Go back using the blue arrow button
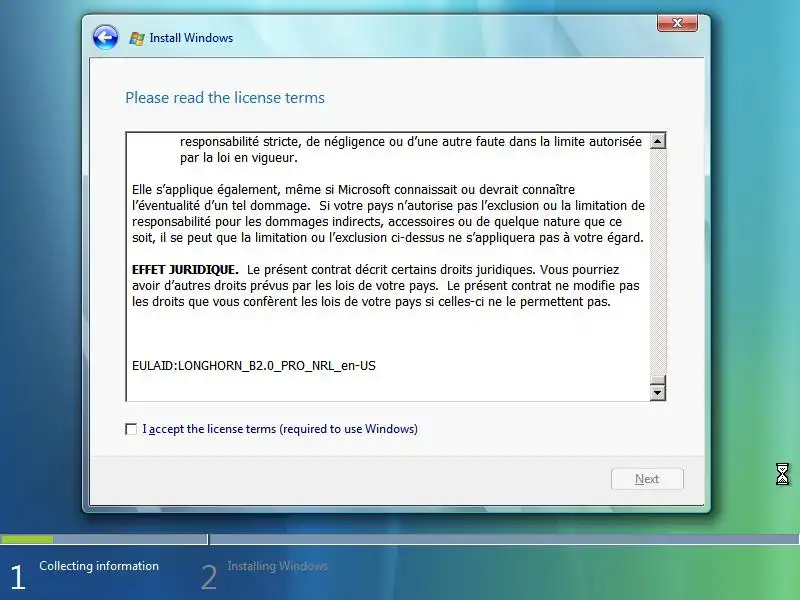The image size is (800, 600). [106, 37]
